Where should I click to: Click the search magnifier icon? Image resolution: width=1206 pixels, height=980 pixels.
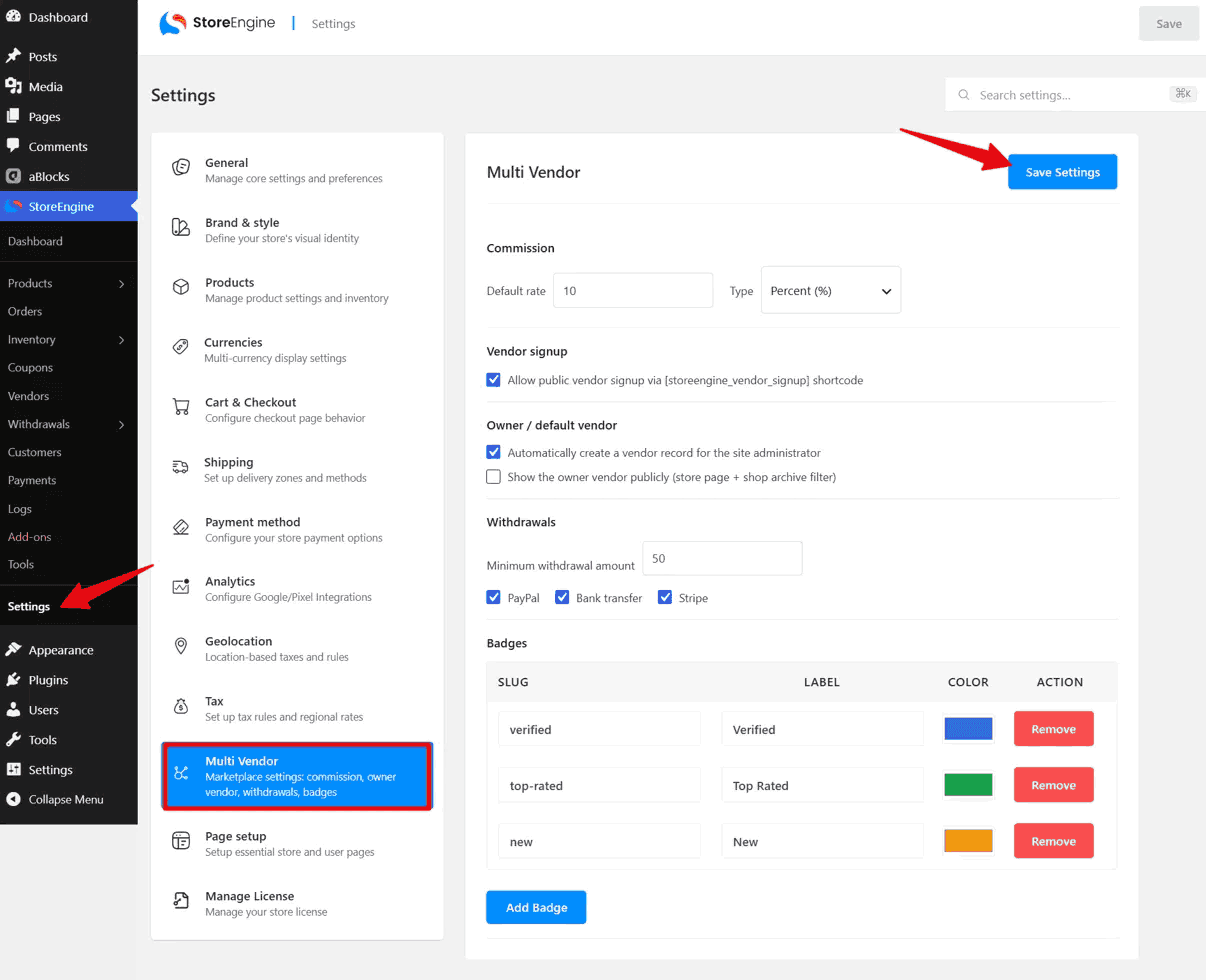coord(964,95)
